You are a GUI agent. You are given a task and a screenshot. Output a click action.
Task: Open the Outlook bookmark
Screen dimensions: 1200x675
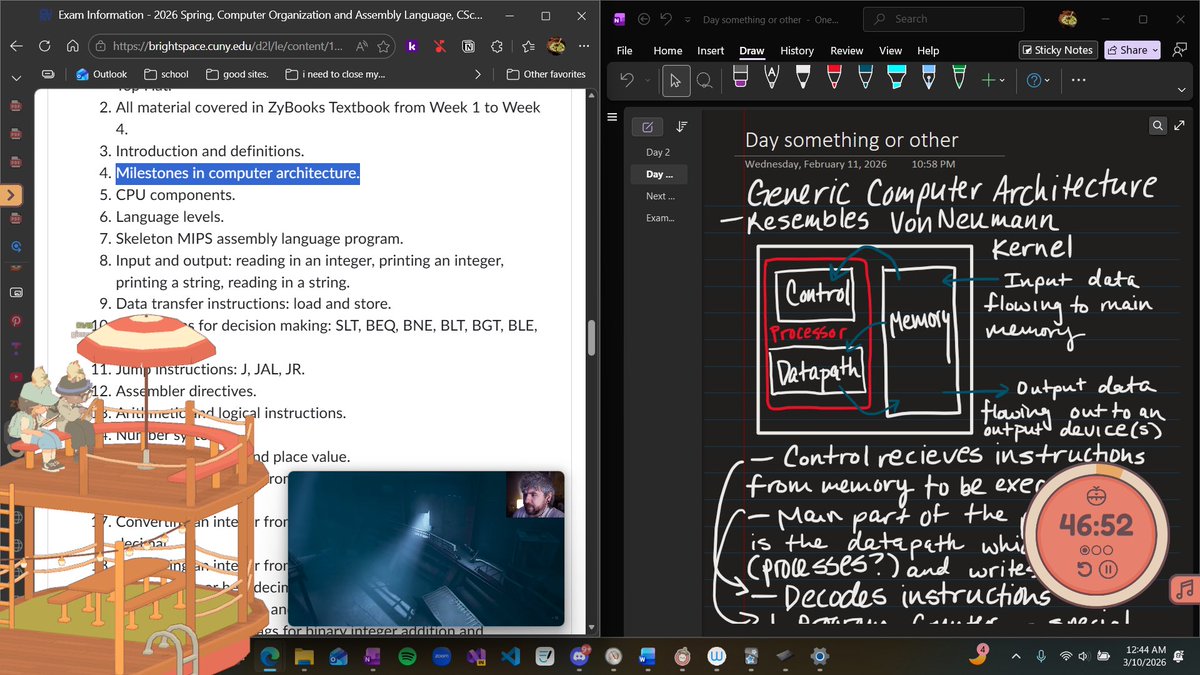(x=102, y=74)
